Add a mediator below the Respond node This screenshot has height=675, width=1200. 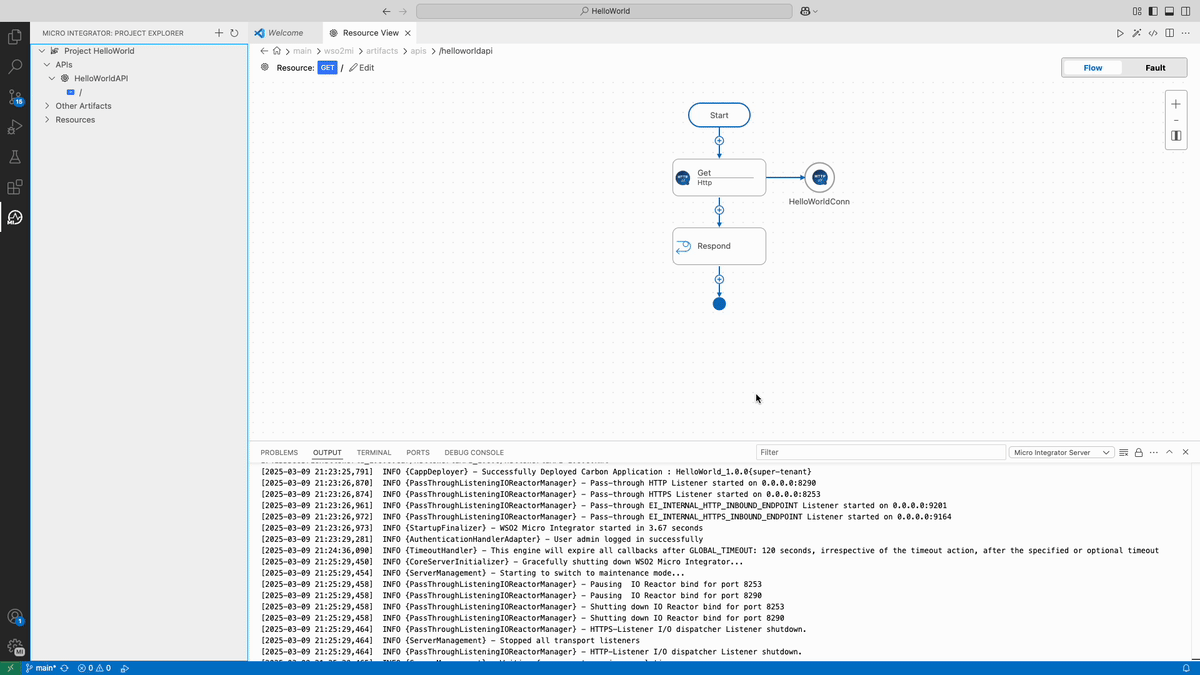tap(719, 280)
